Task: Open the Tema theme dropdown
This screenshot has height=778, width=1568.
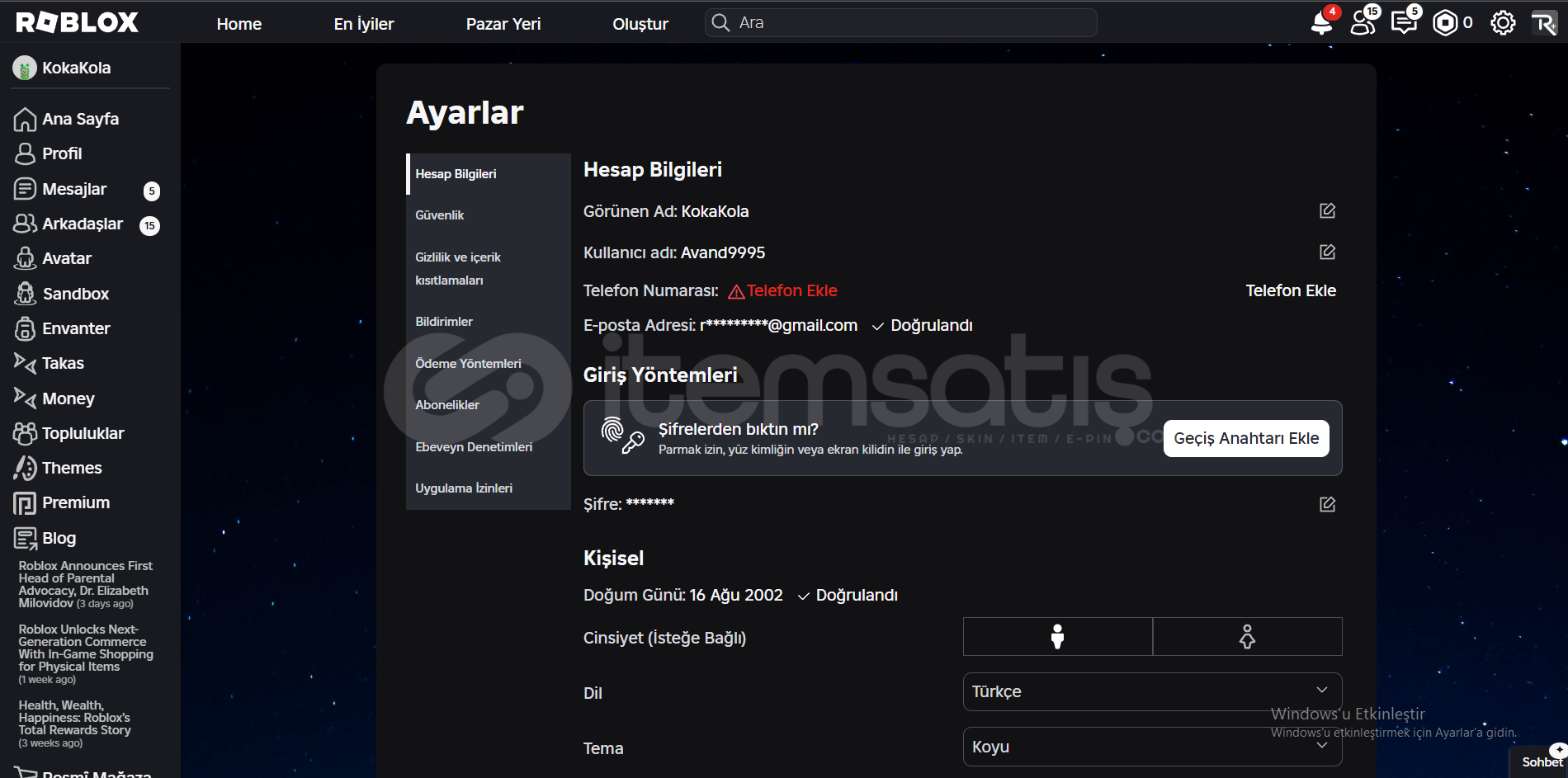Action: pyautogui.click(x=1153, y=747)
